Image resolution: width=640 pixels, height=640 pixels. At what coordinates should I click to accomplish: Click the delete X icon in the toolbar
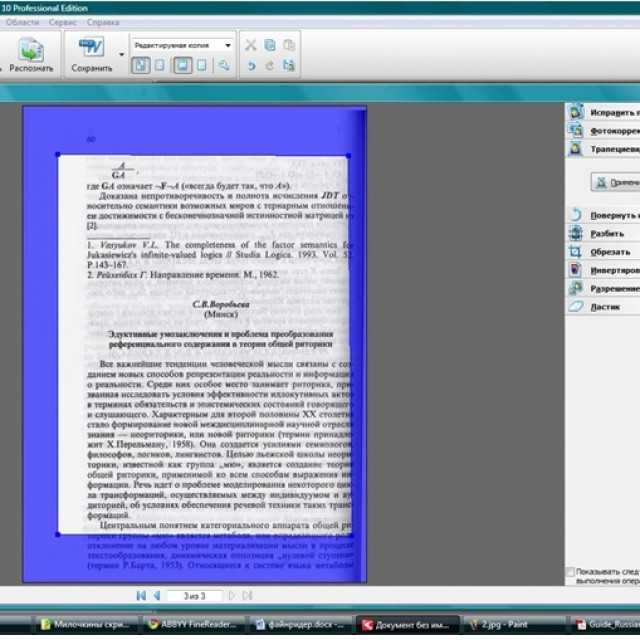coord(250,45)
